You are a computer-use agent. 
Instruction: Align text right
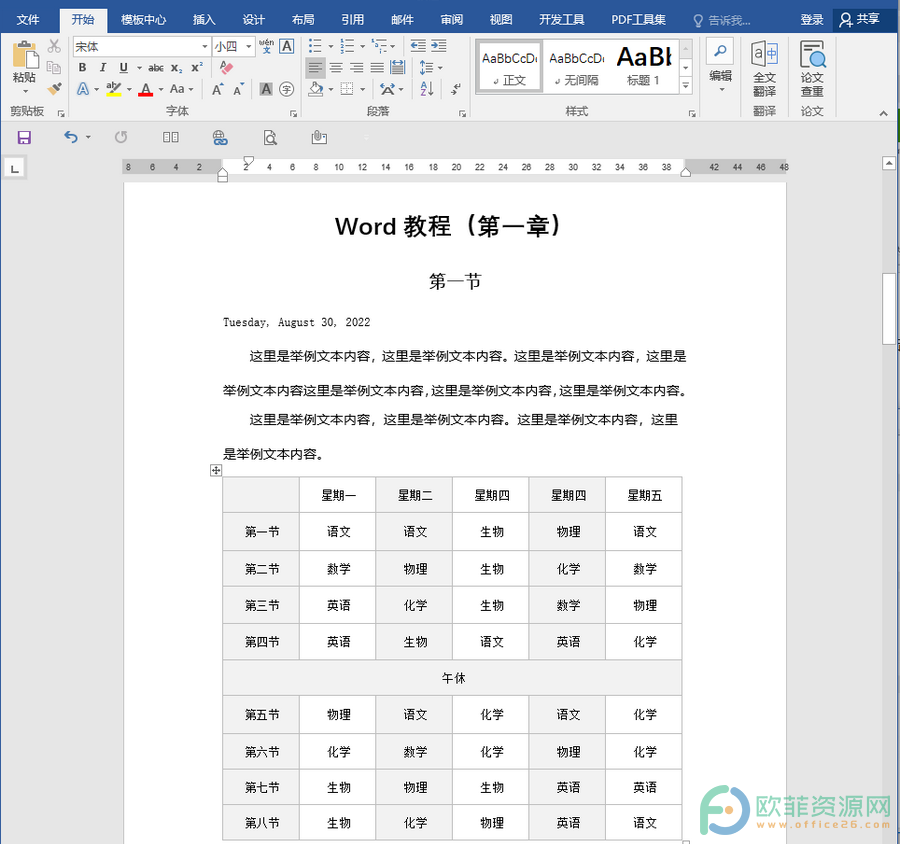click(x=356, y=68)
